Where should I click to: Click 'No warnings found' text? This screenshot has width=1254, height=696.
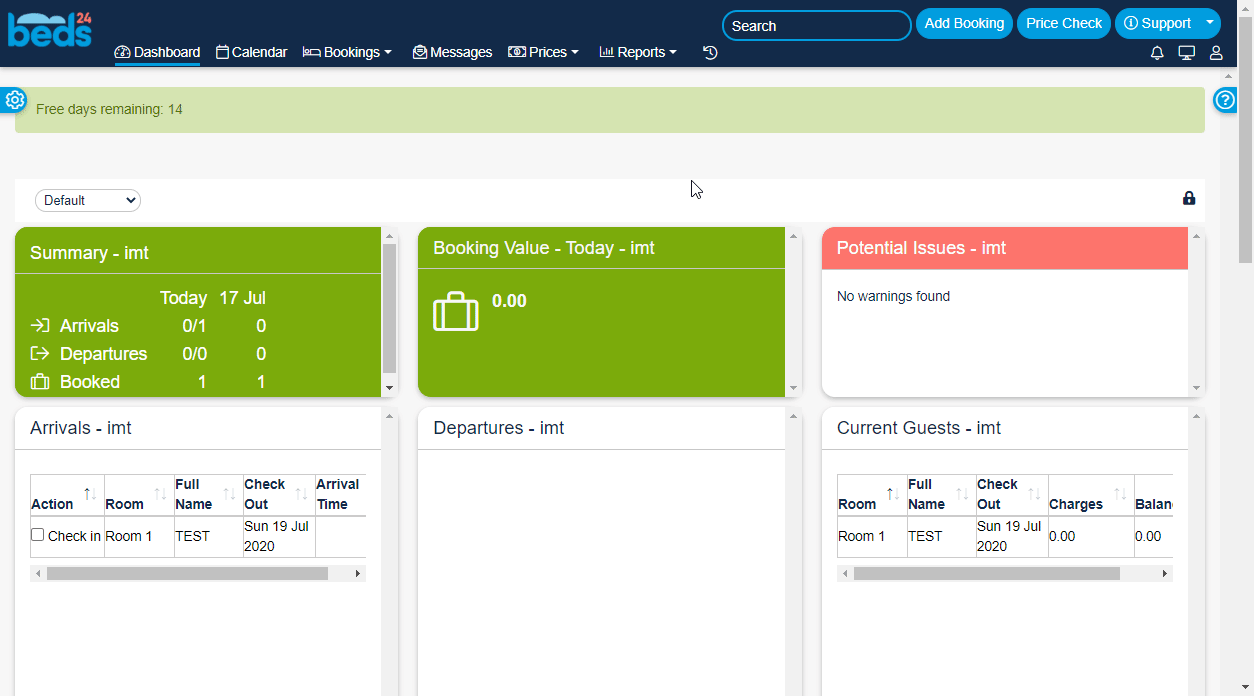[x=893, y=296]
